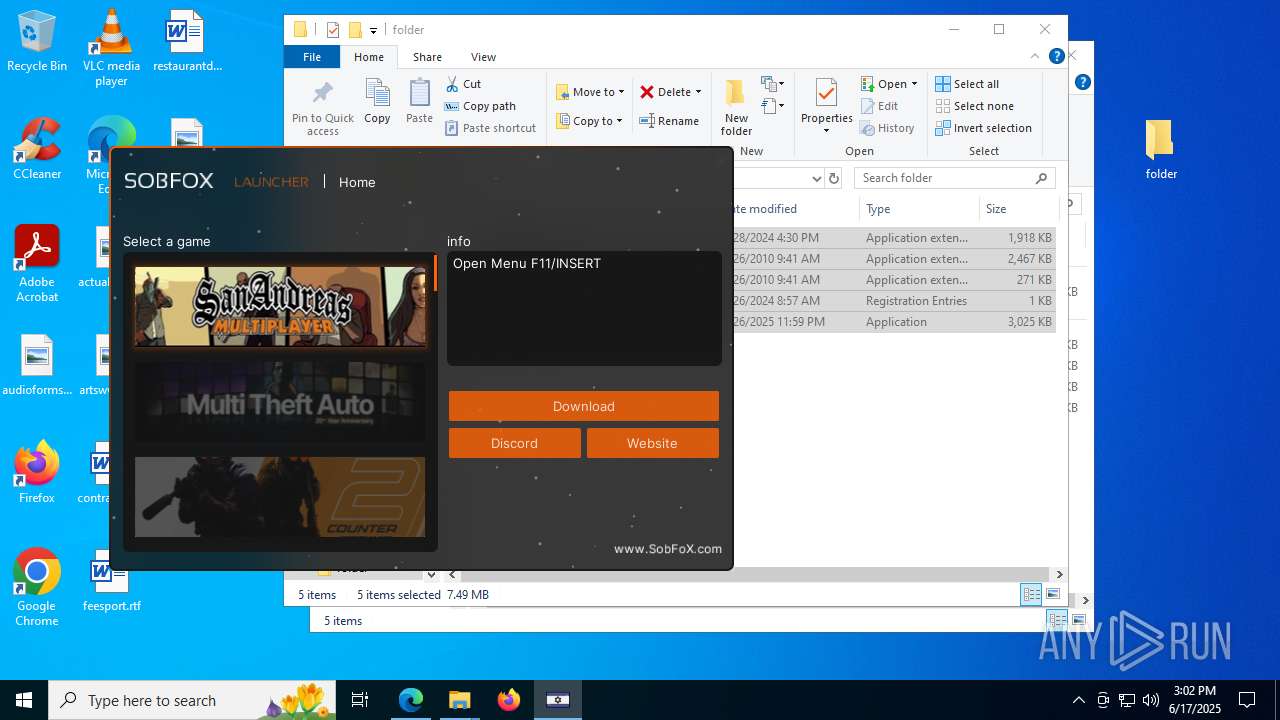Switch to the View ribbon tab
The height and width of the screenshot is (720, 1280).
coord(483,57)
